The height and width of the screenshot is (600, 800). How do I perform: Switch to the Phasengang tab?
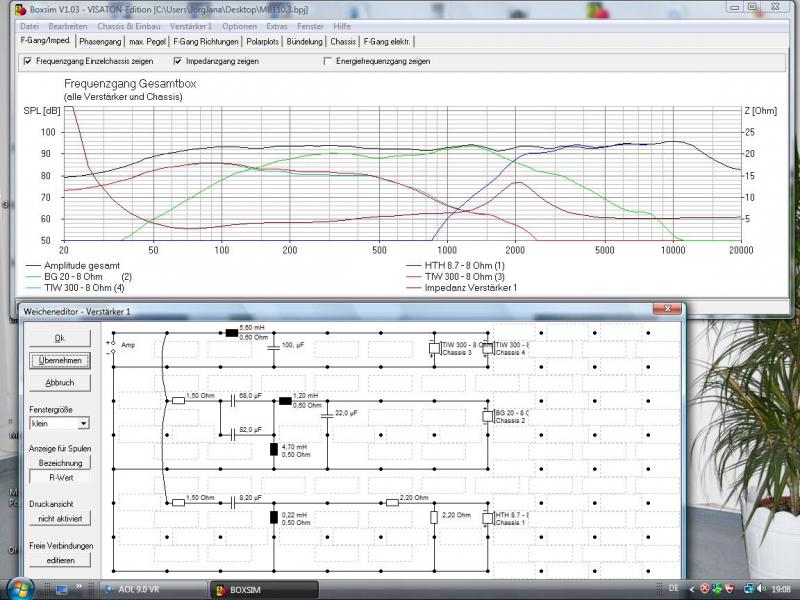[x=100, y=42]
